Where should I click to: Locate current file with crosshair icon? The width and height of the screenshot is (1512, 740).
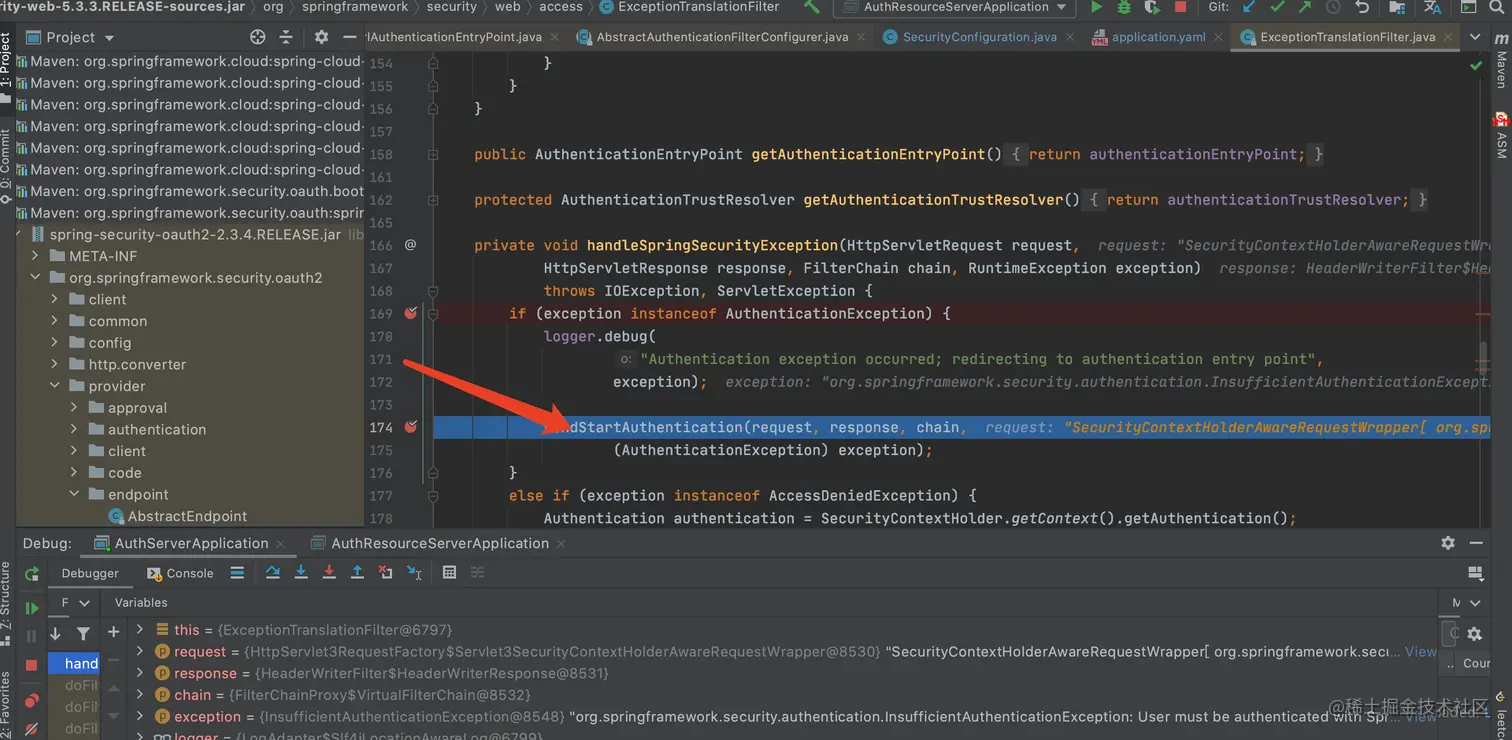coord(257,37)
